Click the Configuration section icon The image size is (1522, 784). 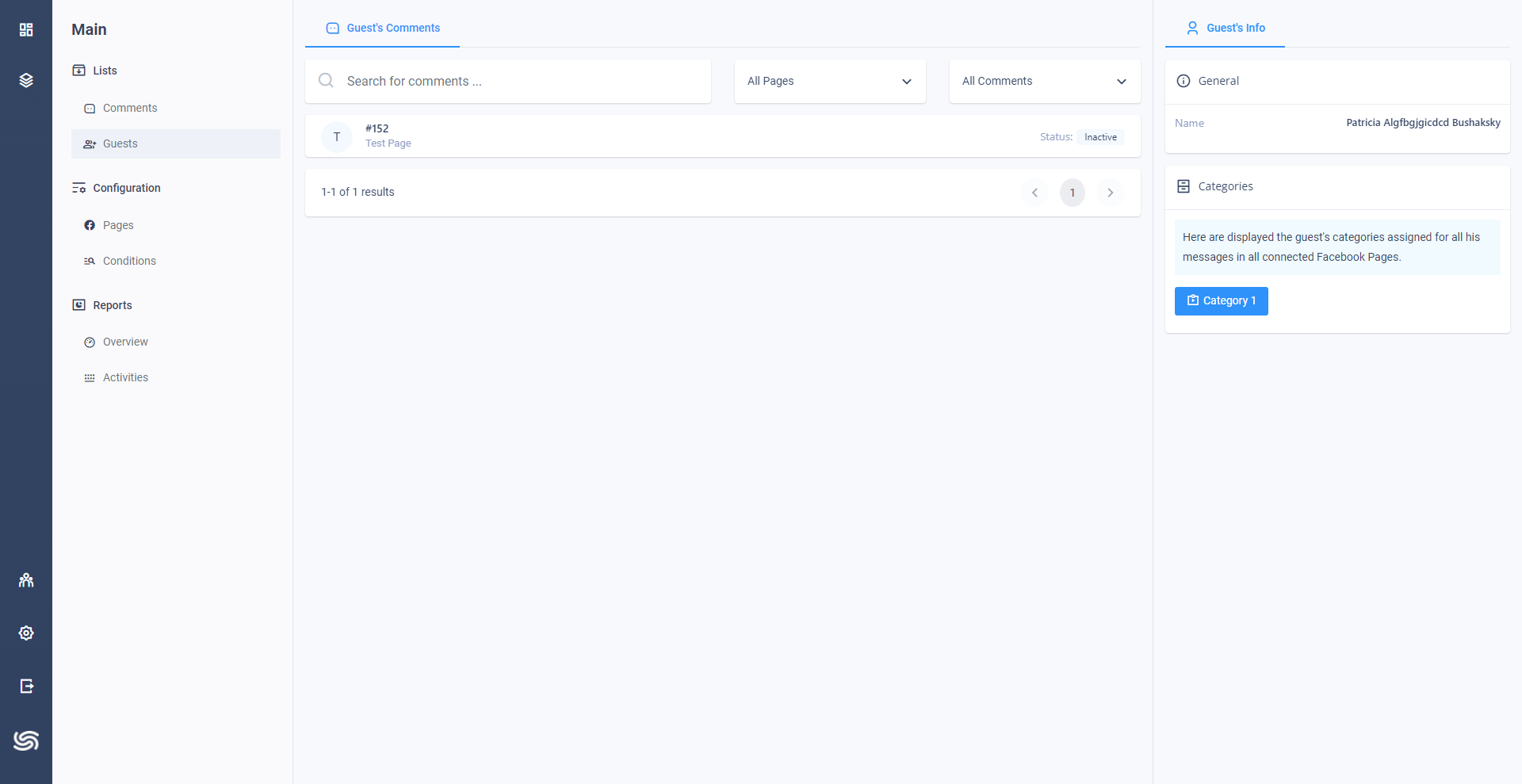(79, 188)
